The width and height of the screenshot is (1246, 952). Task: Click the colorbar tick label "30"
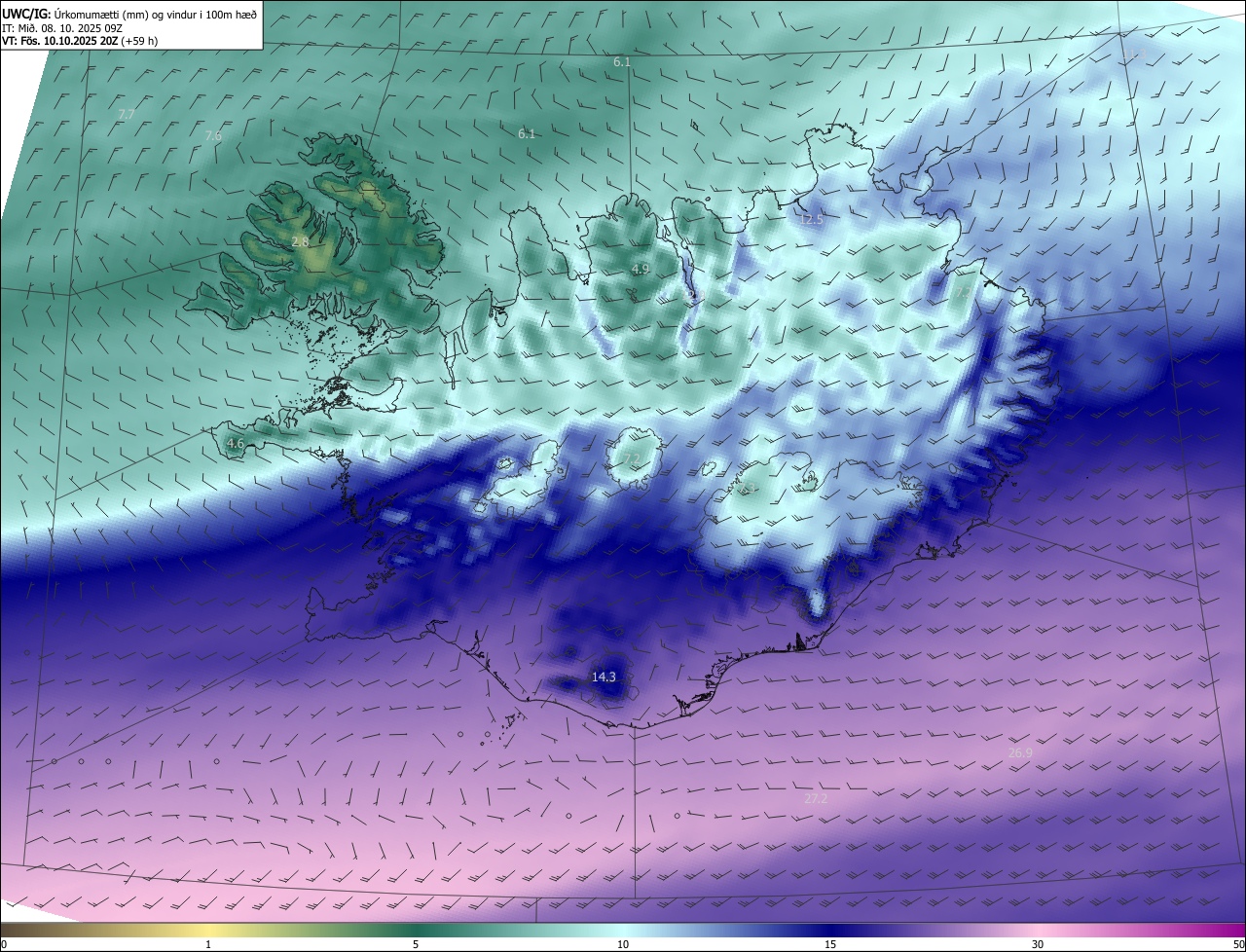1038,944
